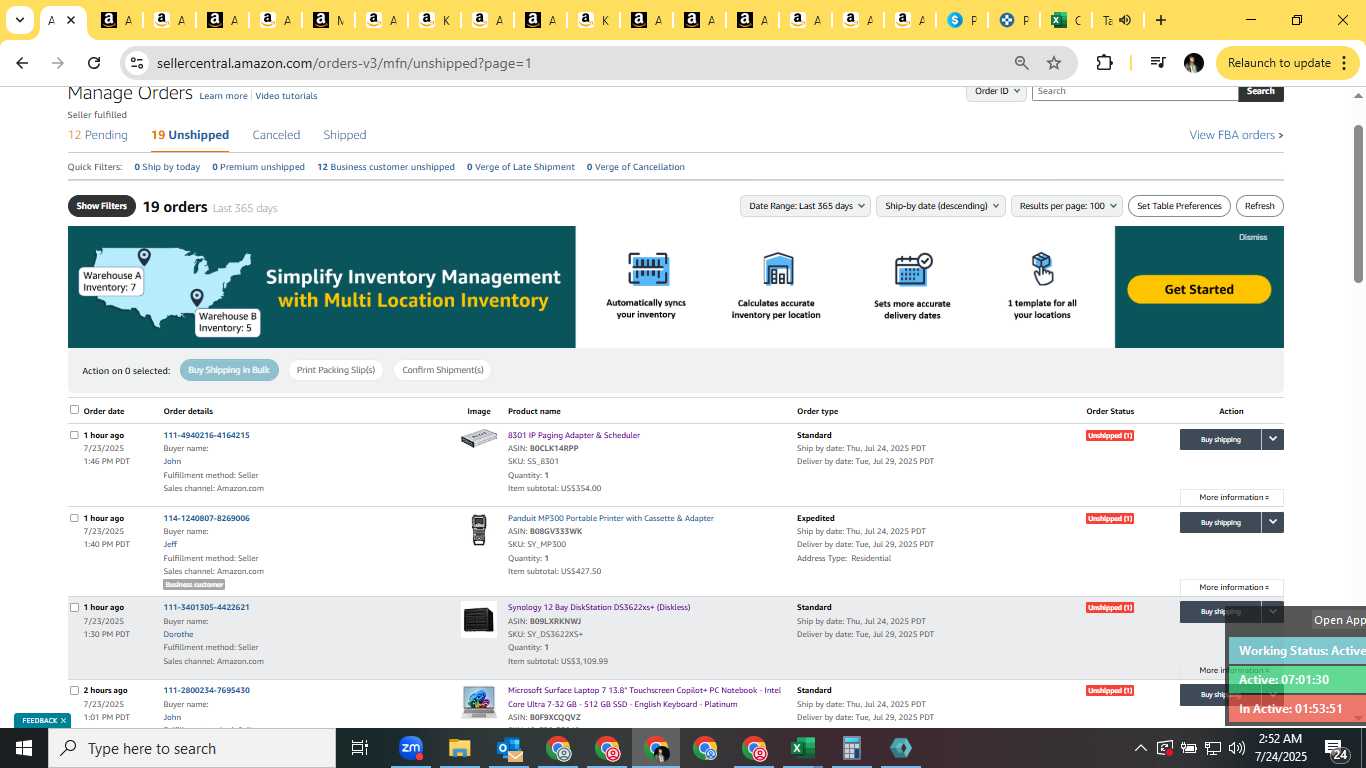The width and height of the screenshot is (1366, 768).
Task: Select order 111-4940216-4164215 checkbox
Action: click(x=74, y=435)
